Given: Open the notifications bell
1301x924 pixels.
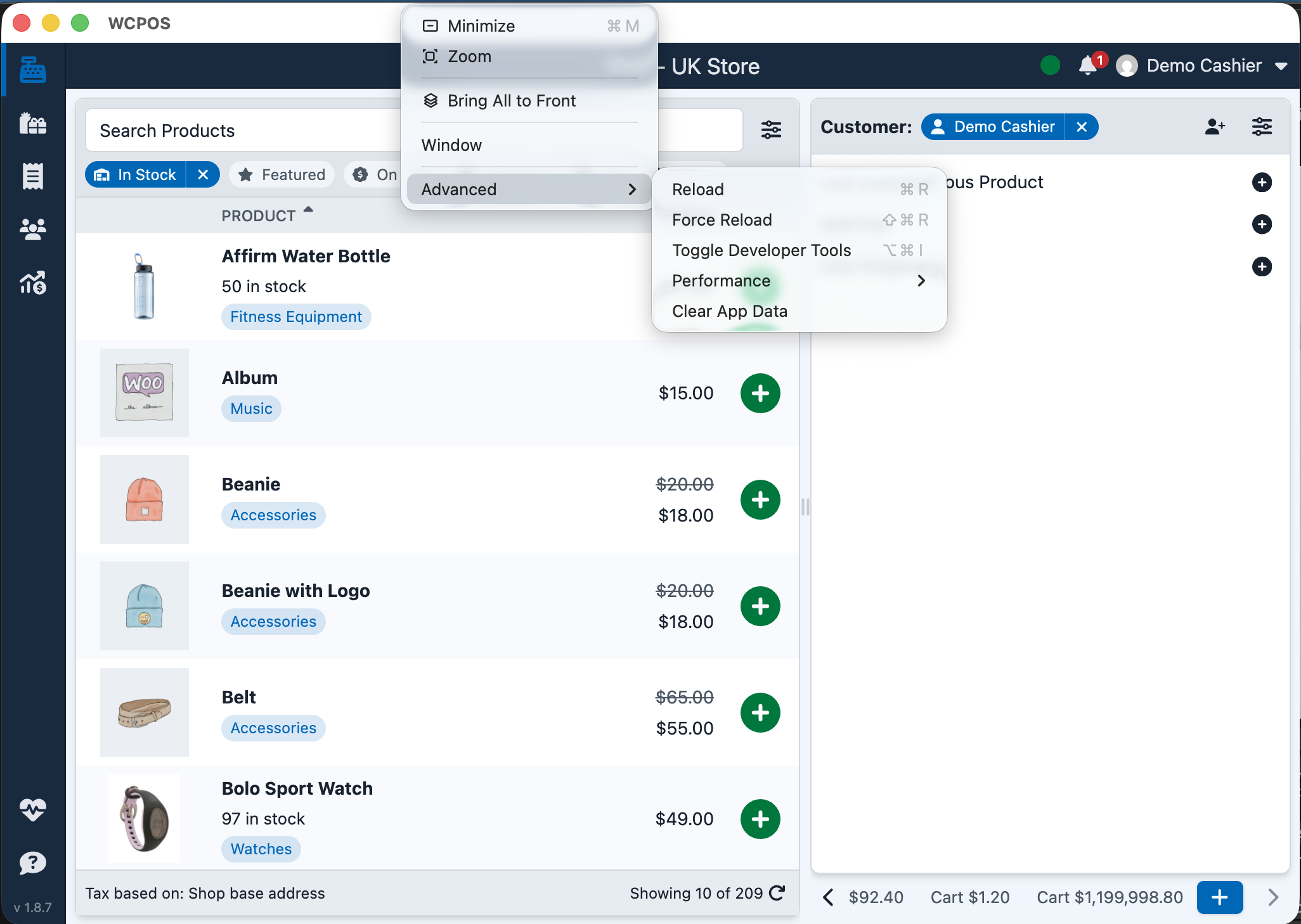Looking at the screenshot, I should (1088, 65).
